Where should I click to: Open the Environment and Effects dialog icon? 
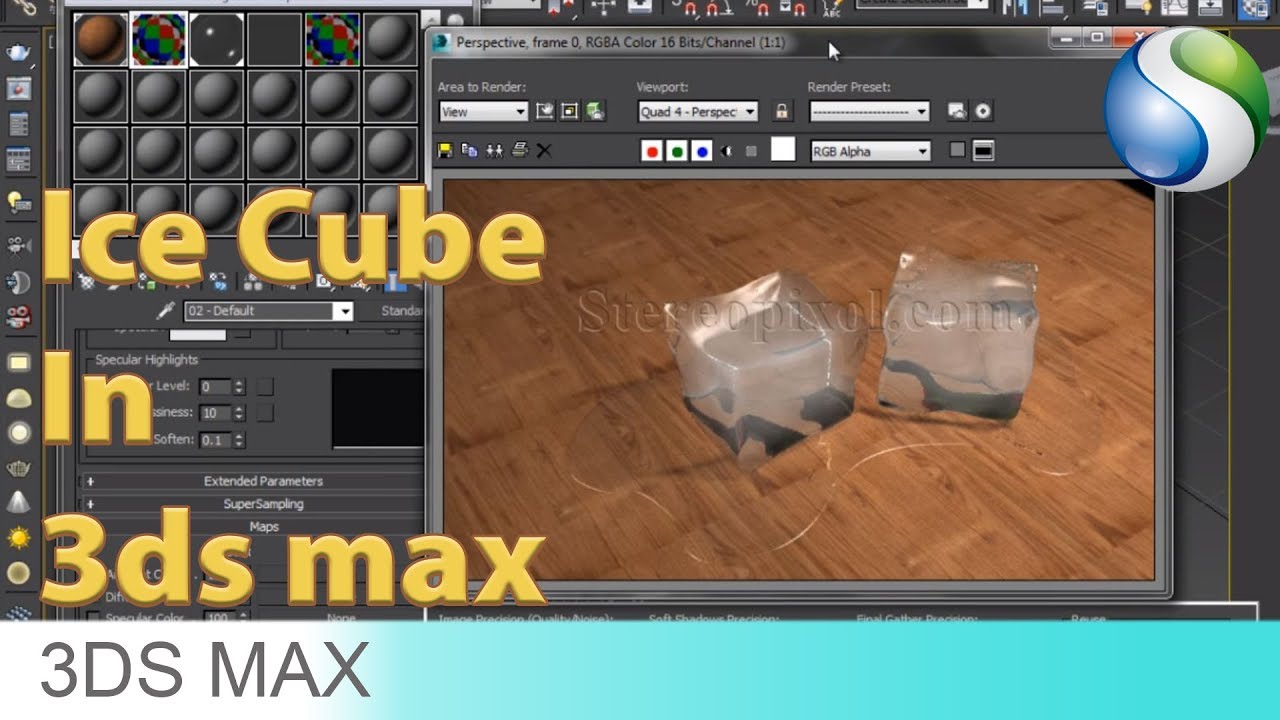[958, 111]
